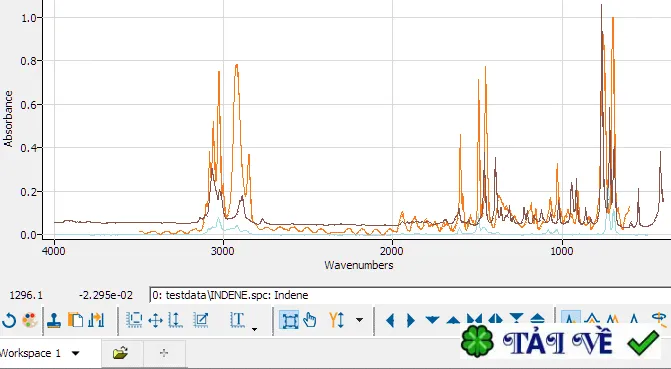This screenshot has width=671, height=369.
Task: Click the blue left arrow to shift view
Action: point(390,320)
